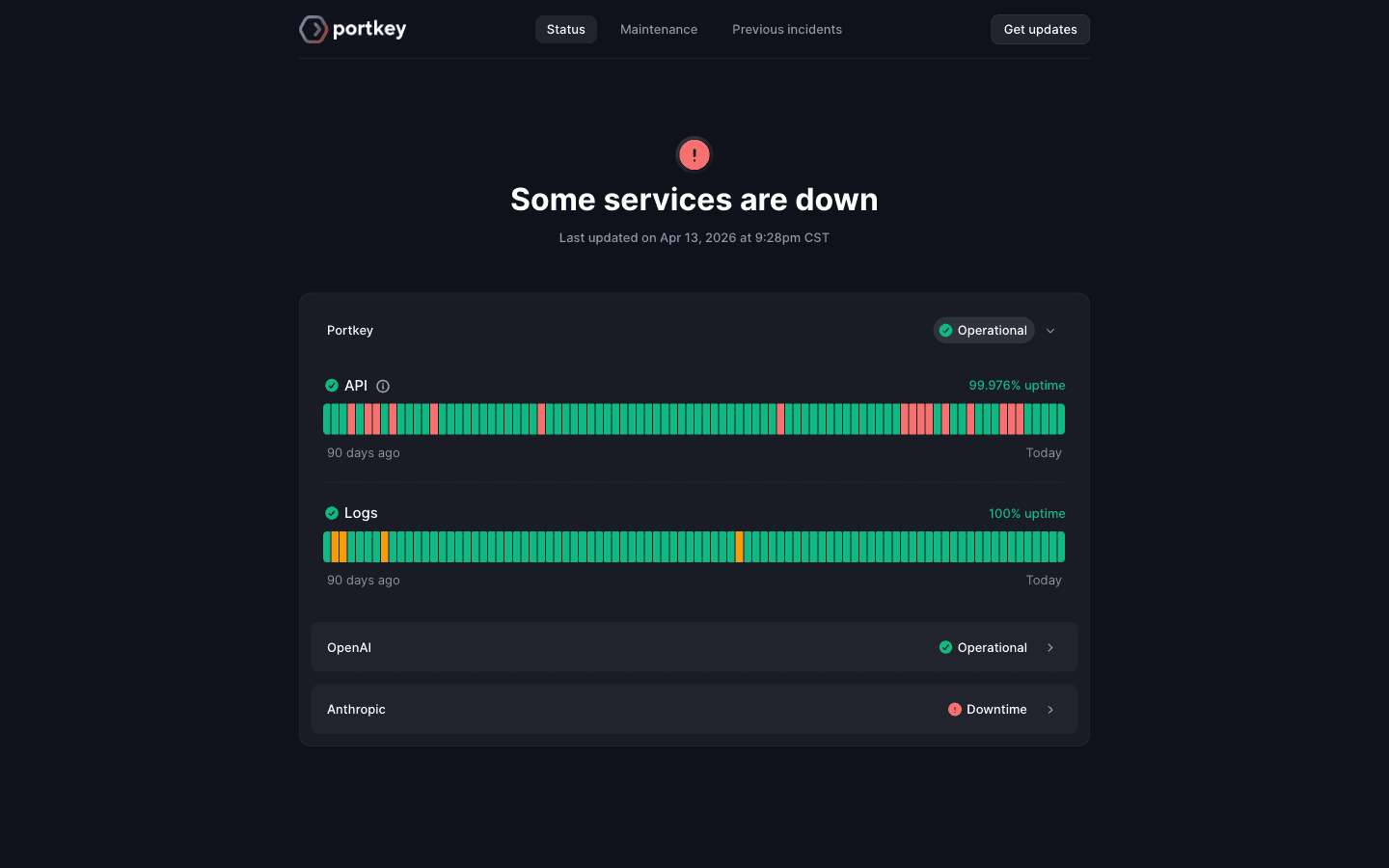Click the Portkey logo icon

[313, 29]
